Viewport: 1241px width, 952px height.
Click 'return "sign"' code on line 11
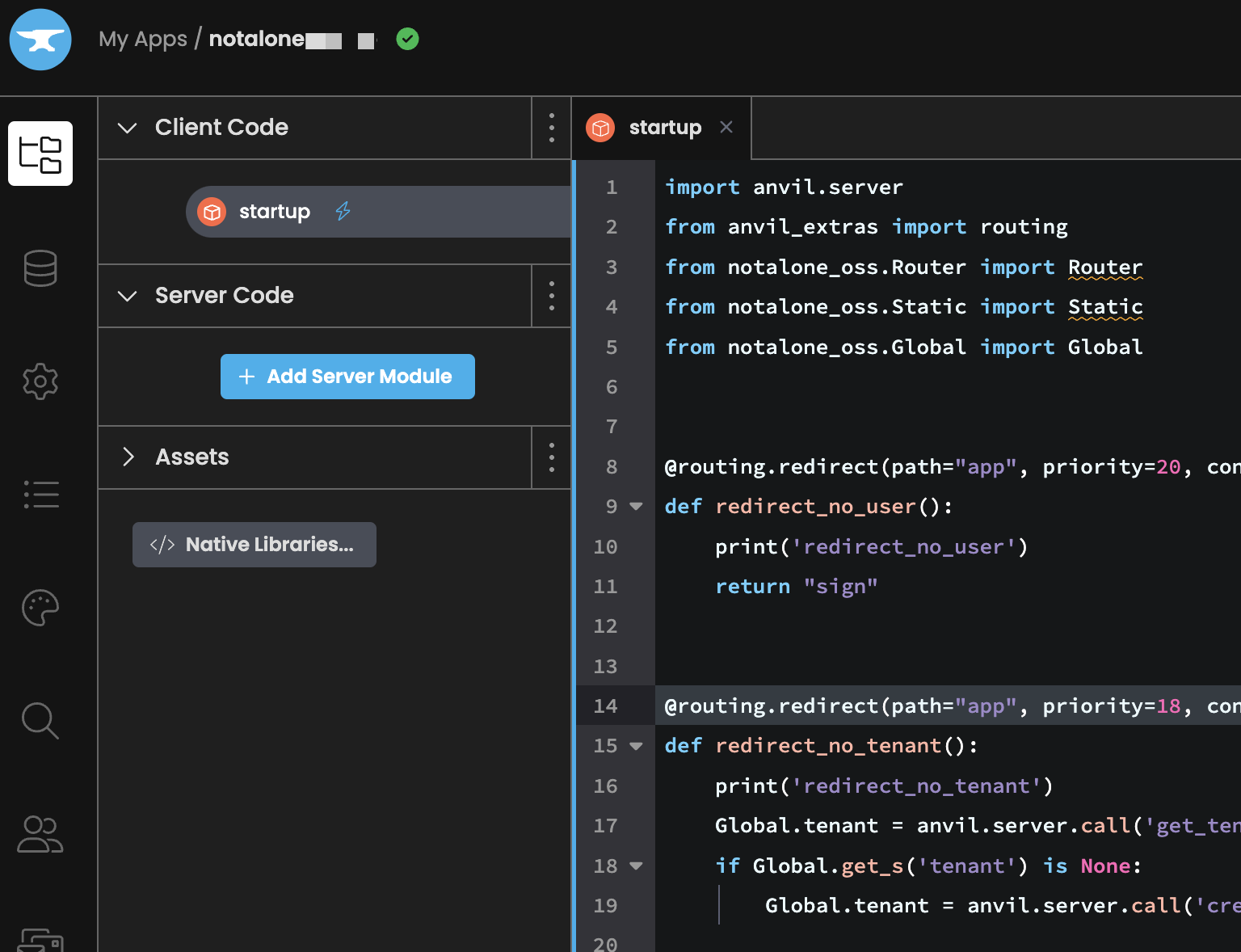[797, 587]
